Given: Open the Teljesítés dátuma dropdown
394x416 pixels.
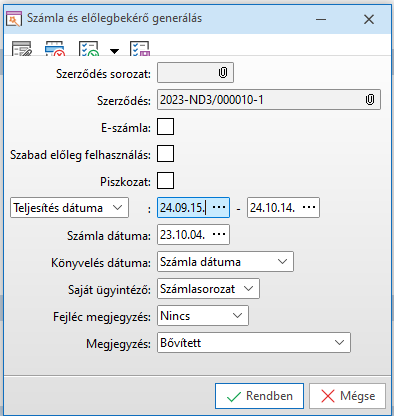Looking at the screenshot, I should pyautogui.click(x=69, y=208).
